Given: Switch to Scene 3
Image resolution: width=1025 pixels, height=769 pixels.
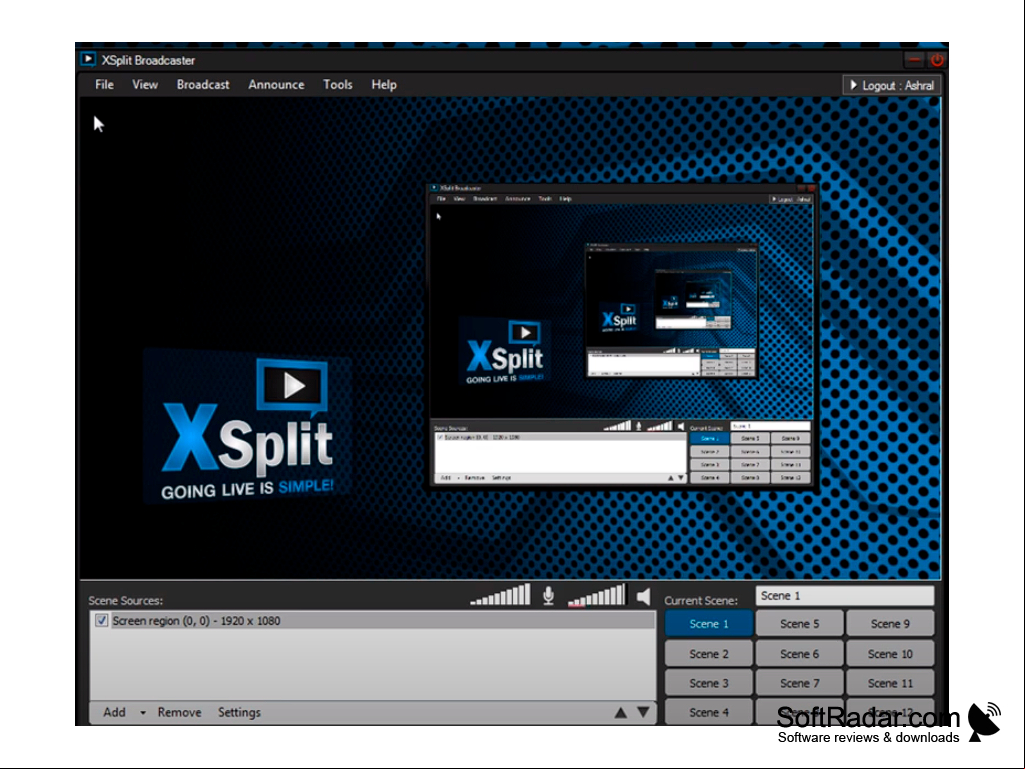Looking at the screenshot, I should click(x=709, y=683).
